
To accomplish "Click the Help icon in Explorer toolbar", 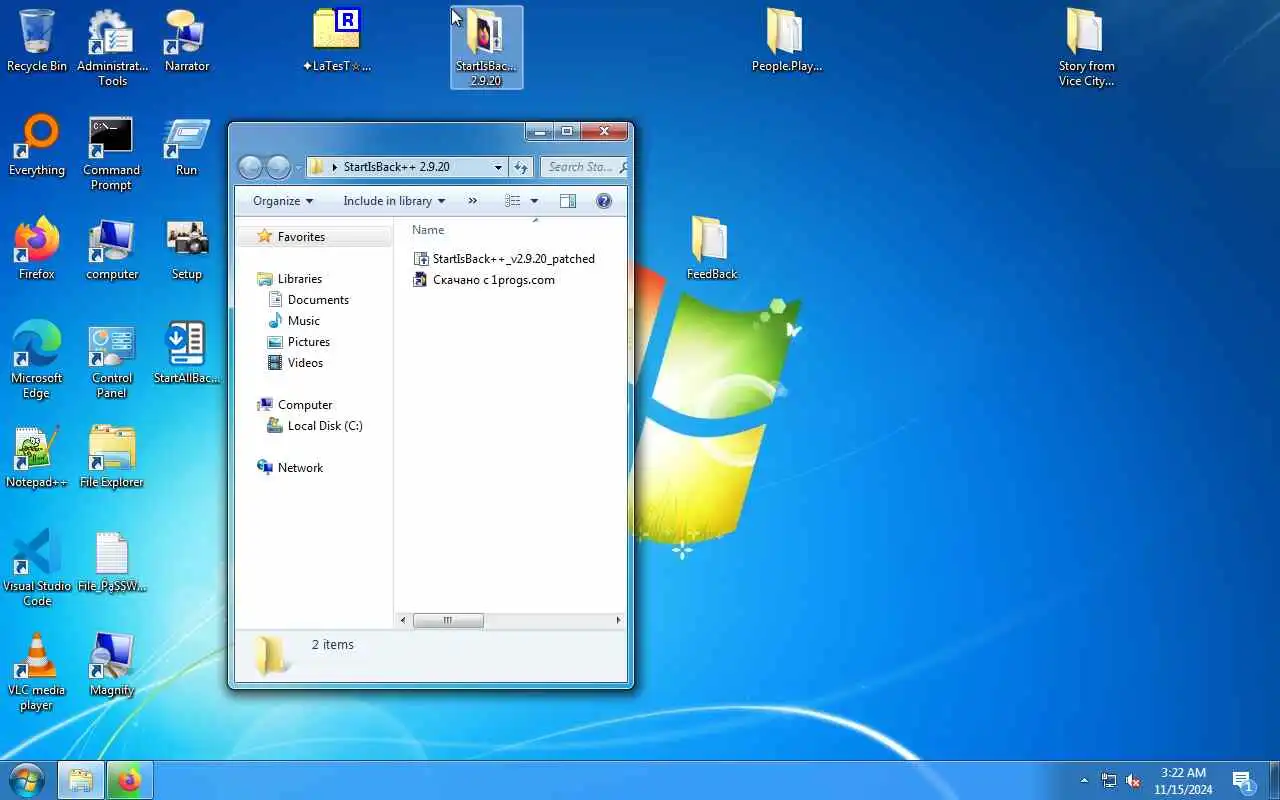I will (604, 201).
